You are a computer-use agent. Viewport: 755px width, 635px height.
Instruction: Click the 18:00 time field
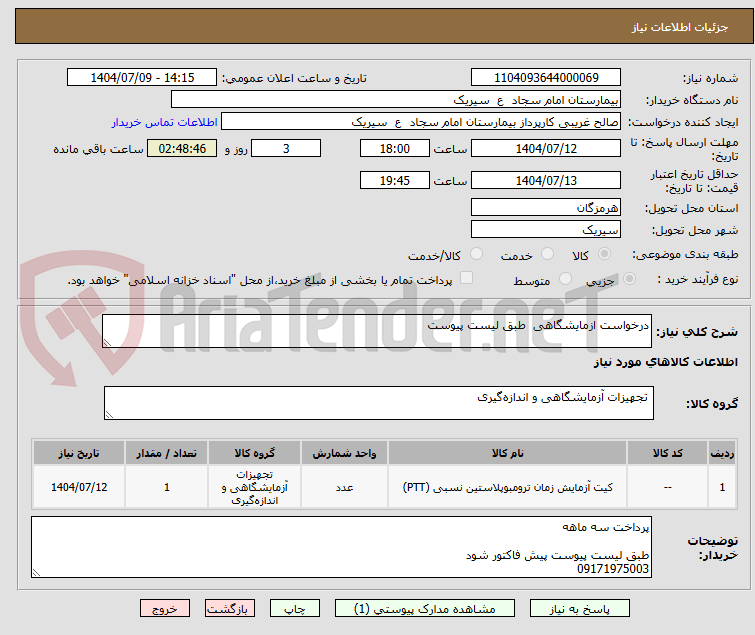[395, 148]
